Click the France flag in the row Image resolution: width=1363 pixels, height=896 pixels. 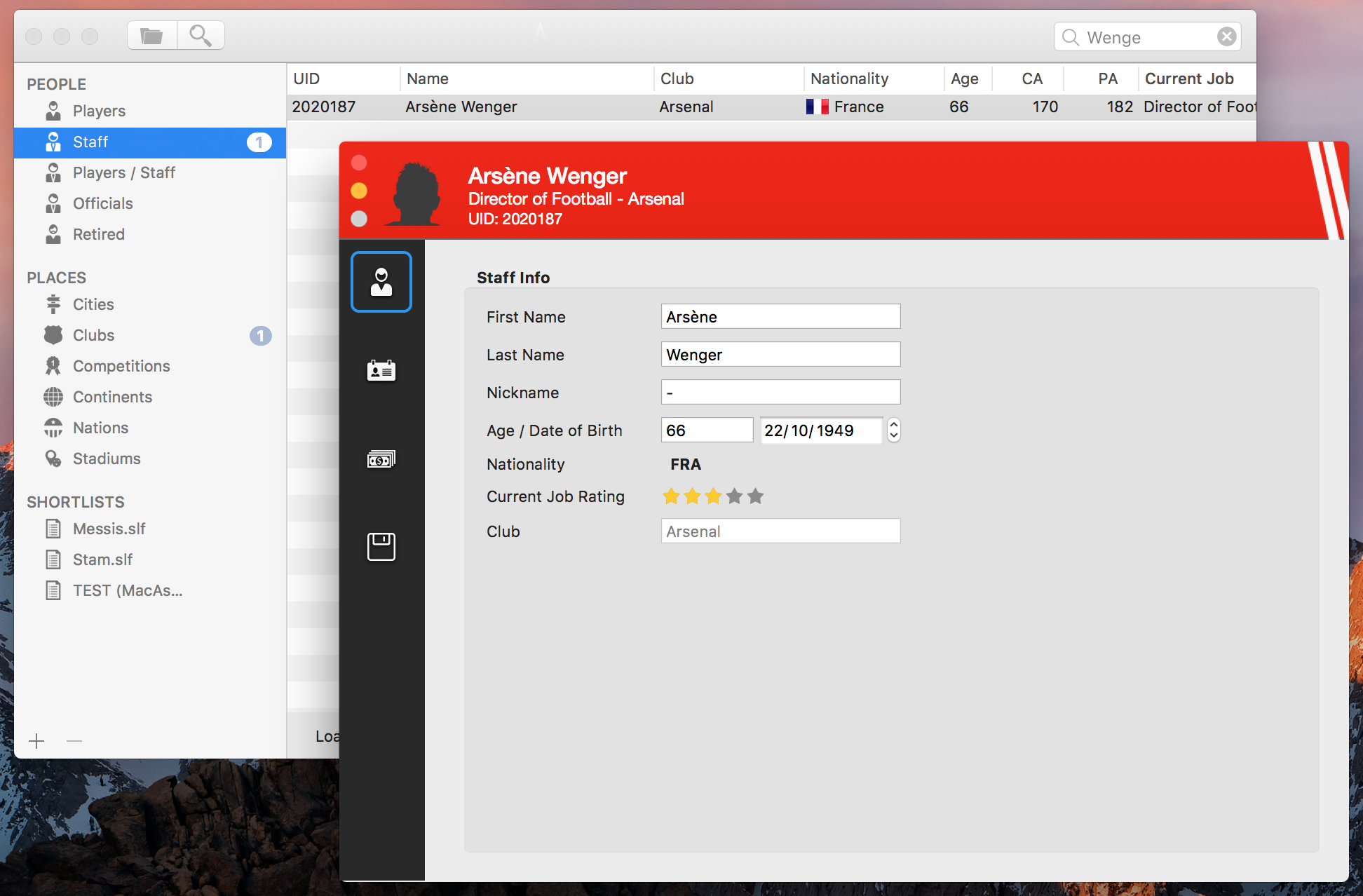click(817, 107)
